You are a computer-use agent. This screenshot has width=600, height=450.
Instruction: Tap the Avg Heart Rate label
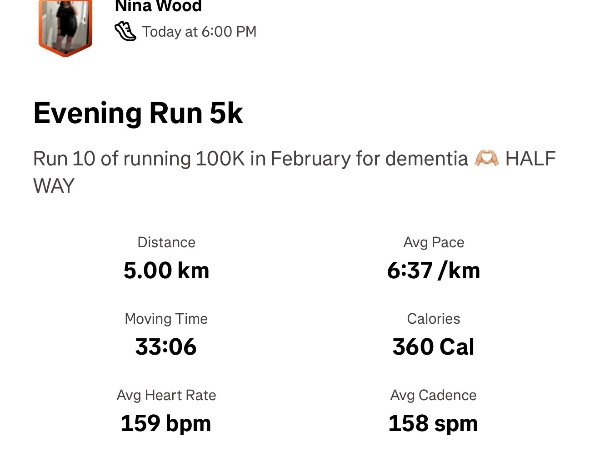166,395
